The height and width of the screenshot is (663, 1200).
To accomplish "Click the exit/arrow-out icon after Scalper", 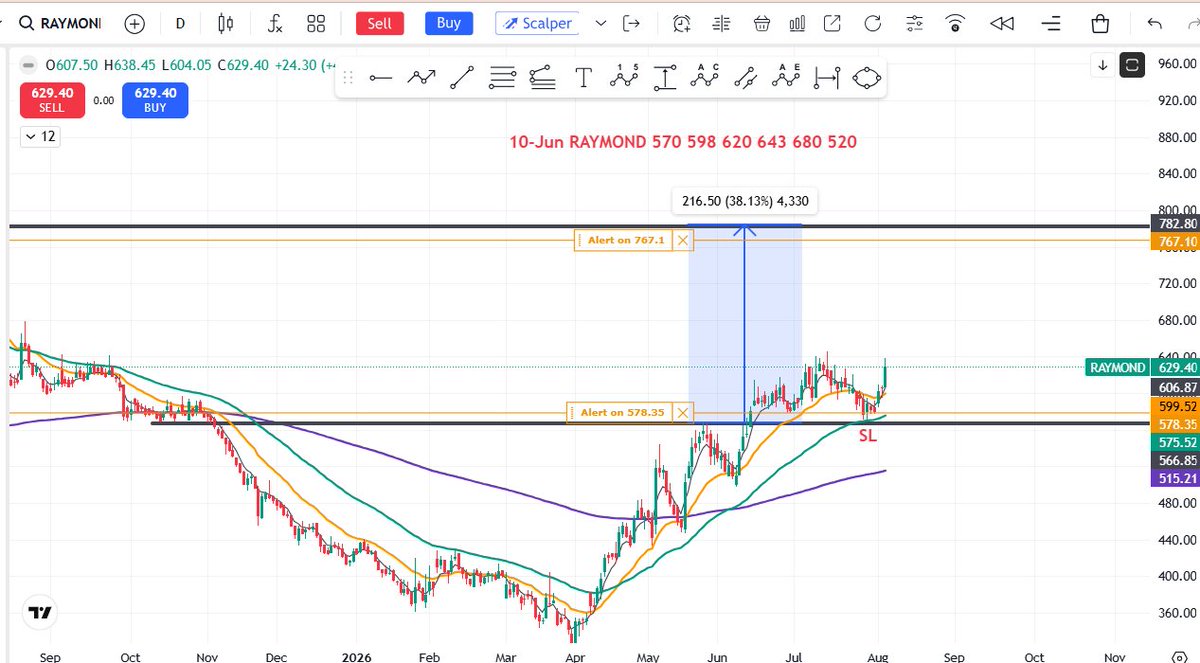I will (631, 23).
